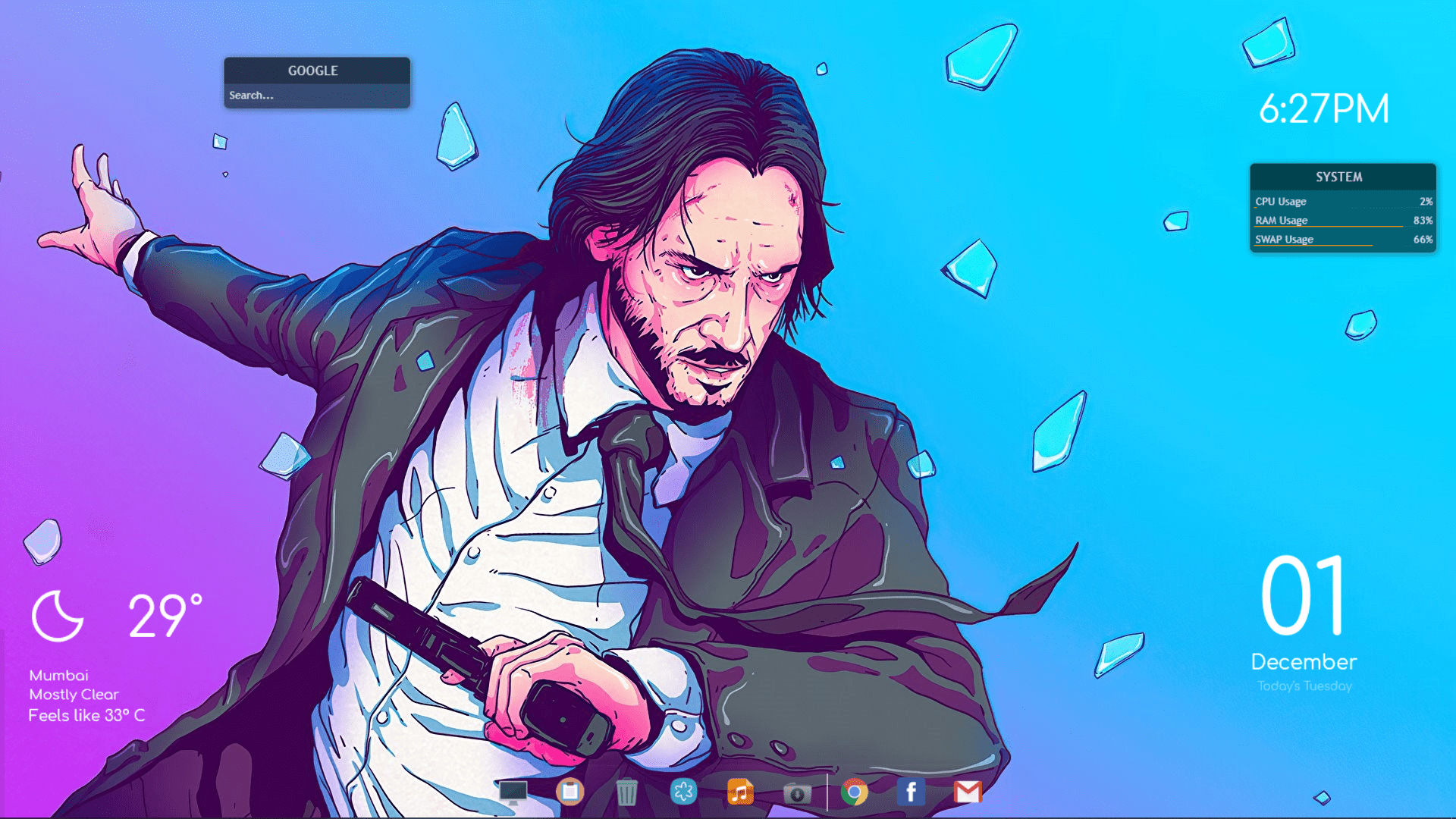This screenshot has height=819, width=1456.
Task: Open Google Chrome from the dock
Action: point(854,792)
